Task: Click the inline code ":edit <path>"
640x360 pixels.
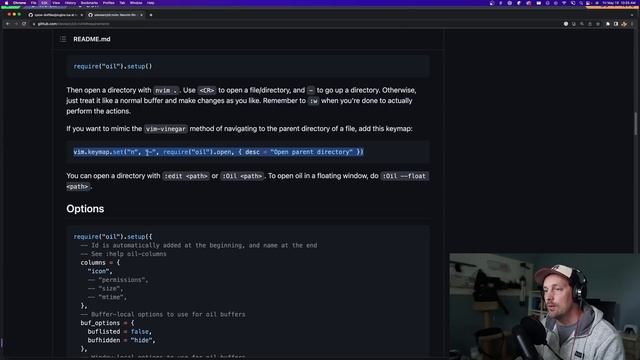Action: [x=186, y=176]
